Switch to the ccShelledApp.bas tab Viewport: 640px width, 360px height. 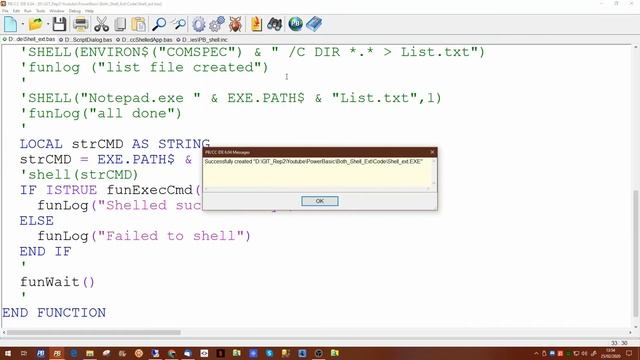tap(144, 40)
